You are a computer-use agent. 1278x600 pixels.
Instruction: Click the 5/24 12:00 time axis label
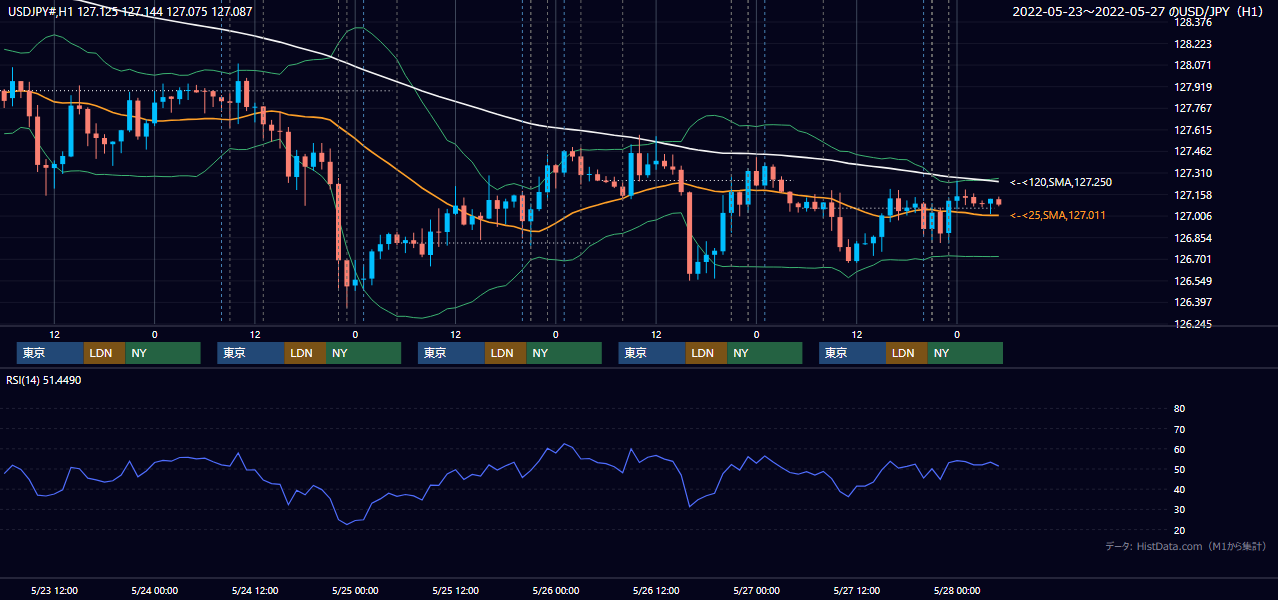[x=255, y=590]
